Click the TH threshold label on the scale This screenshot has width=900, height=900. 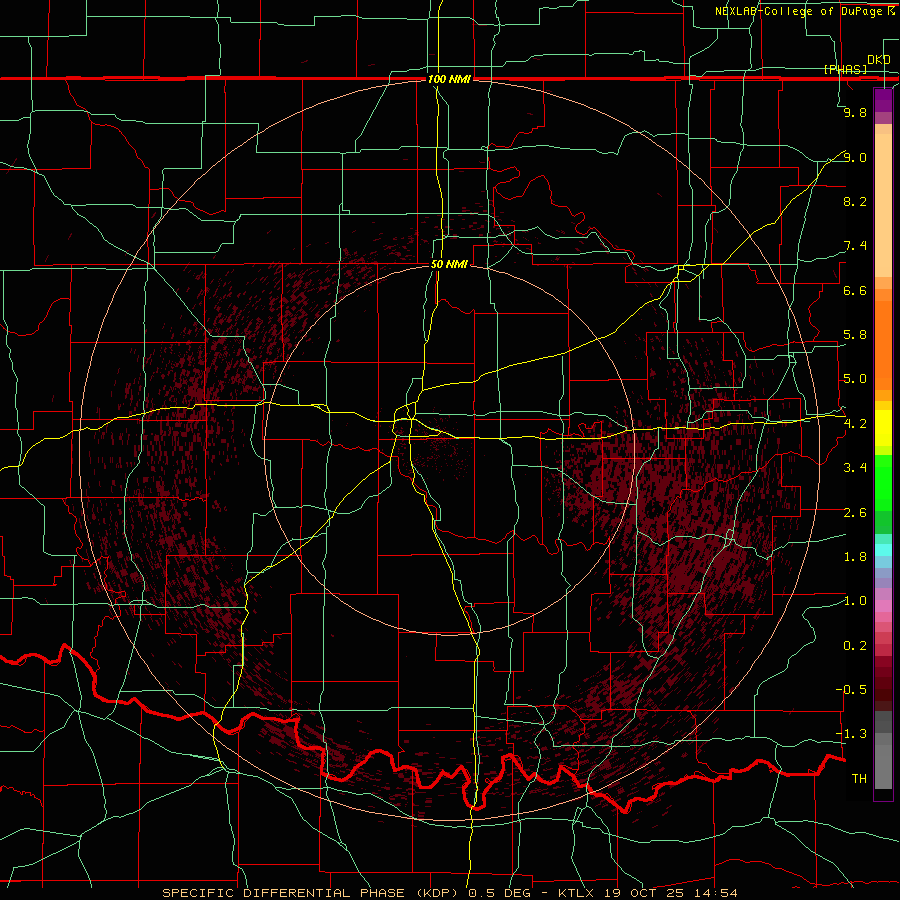click(859, 778)
